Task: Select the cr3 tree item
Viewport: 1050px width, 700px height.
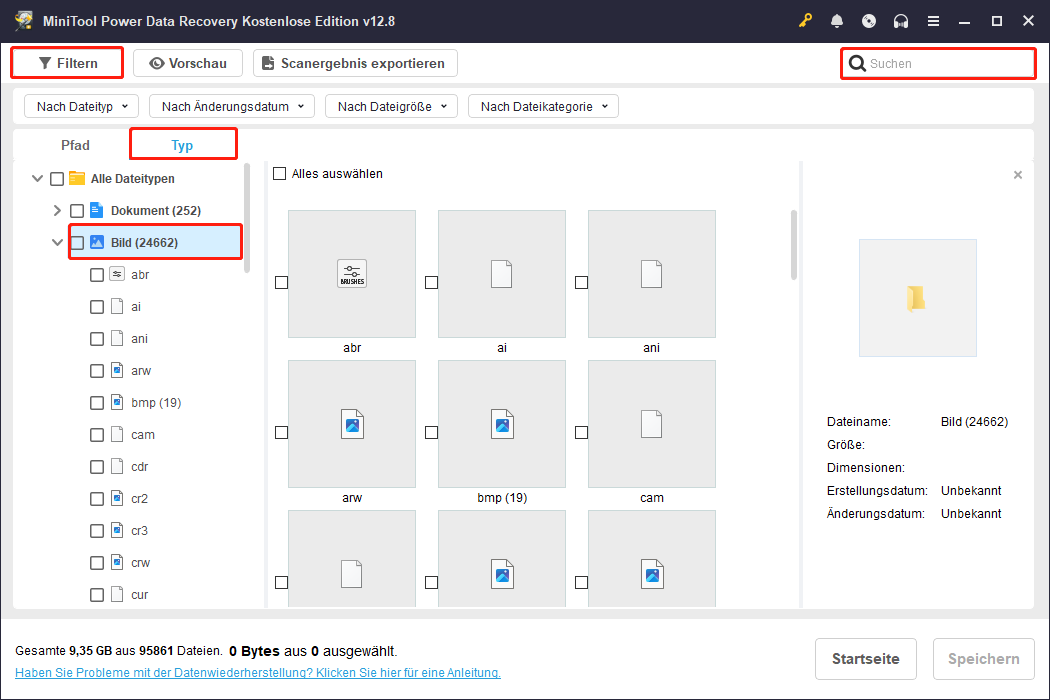Action: click(139, 531)
